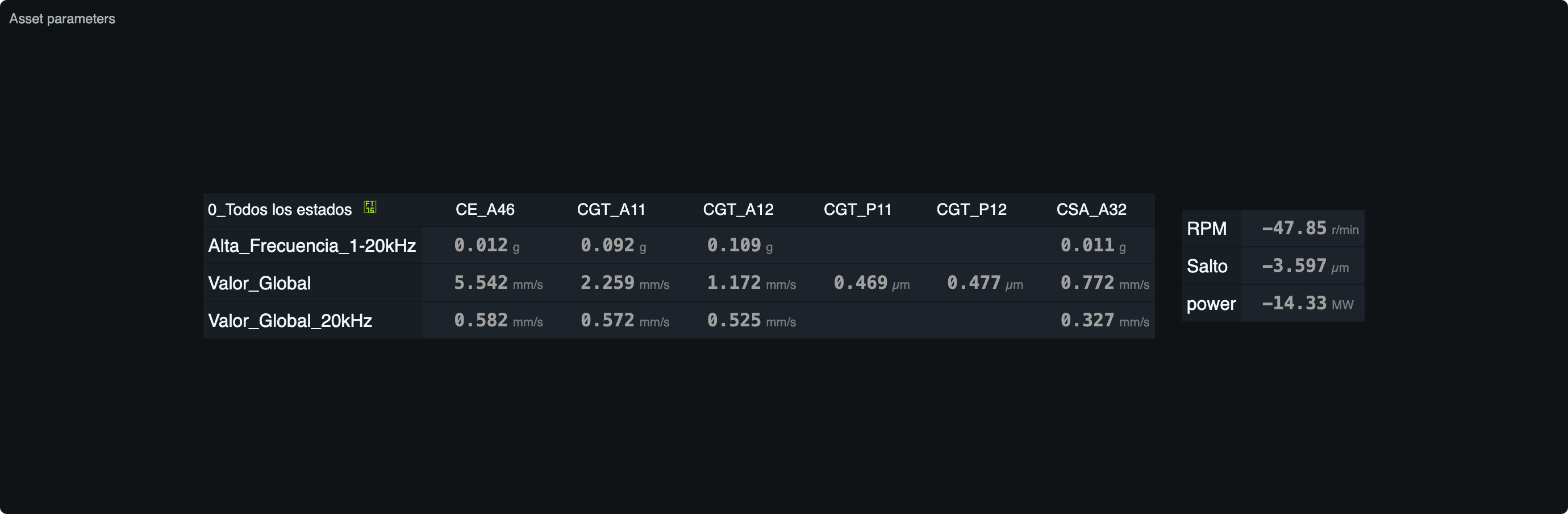Screen dimensions: 1568x514
Task: Click the RPM value -47.85 r/min
Action: pyautogui.click(x=1310, y=229)
